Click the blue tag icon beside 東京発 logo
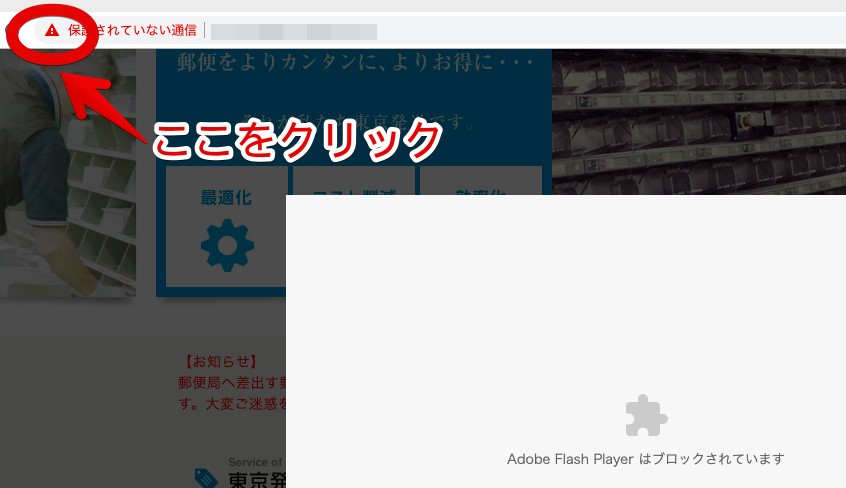Viewport: 846px width, 488px height. pyautogui.click(x=207, y=478)
